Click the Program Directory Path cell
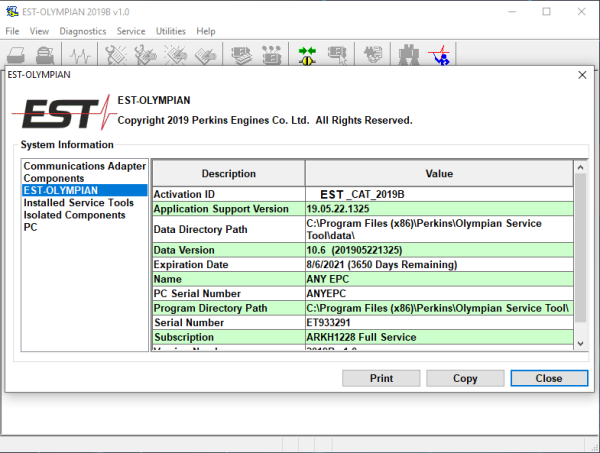The height and width of the screenshot is (453, 600). tap(228, 308)
